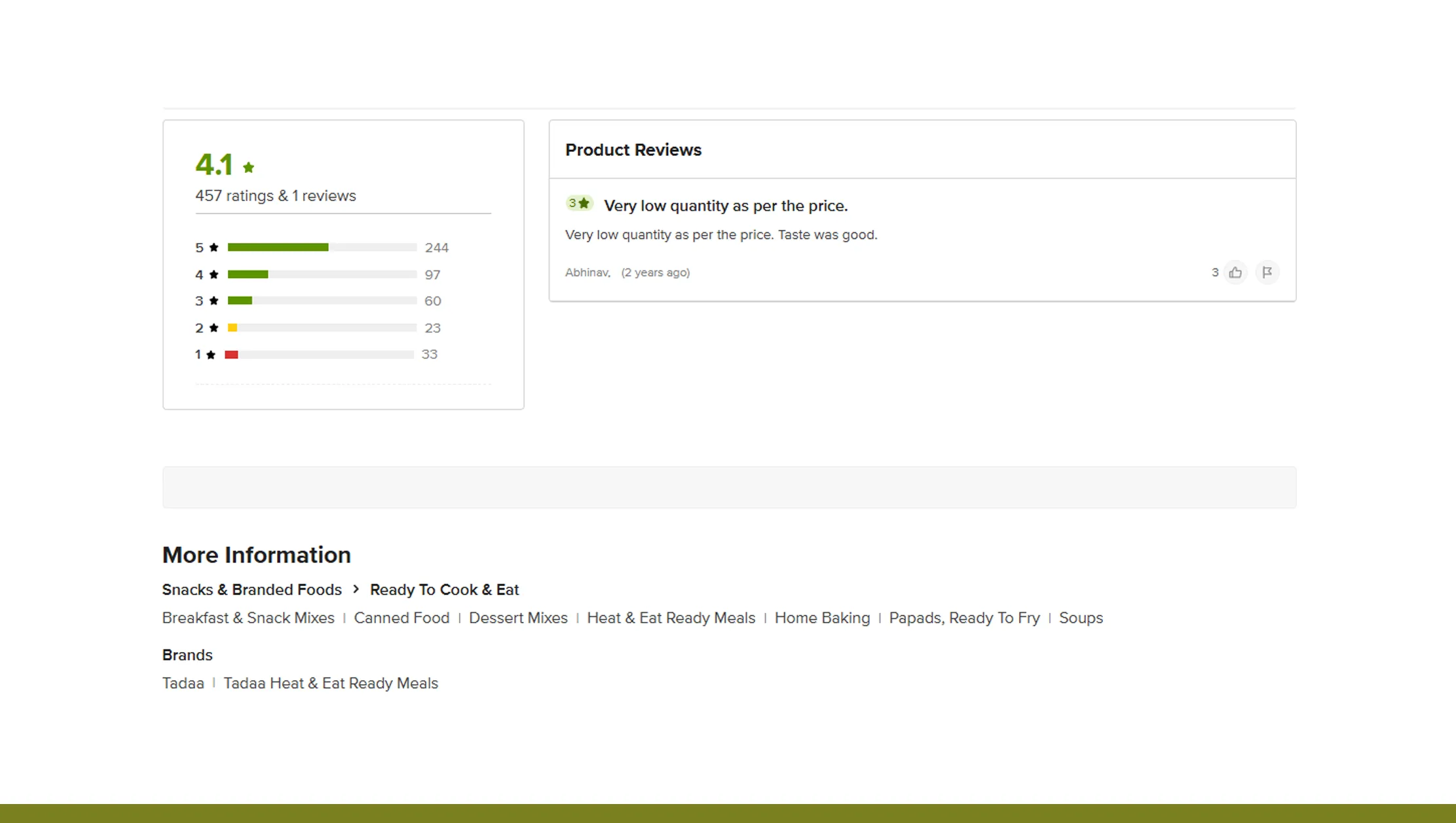This screenshot has height=823, width=1456.
Task: Click the star icon on the 4-star row
Action: click(x=212, y=274)
